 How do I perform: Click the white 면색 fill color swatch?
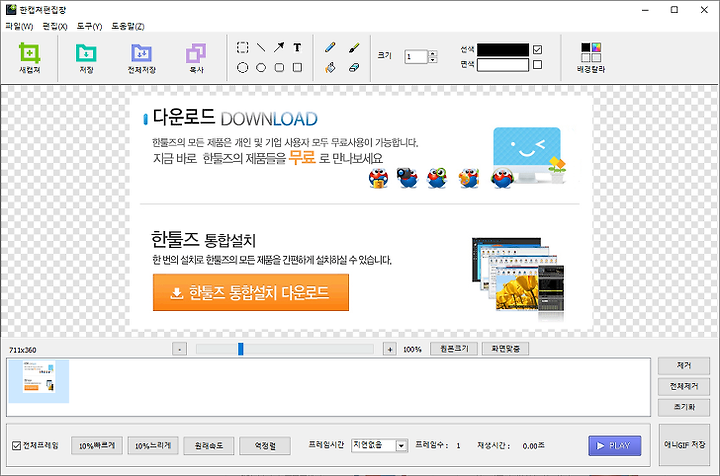point(503,65)
